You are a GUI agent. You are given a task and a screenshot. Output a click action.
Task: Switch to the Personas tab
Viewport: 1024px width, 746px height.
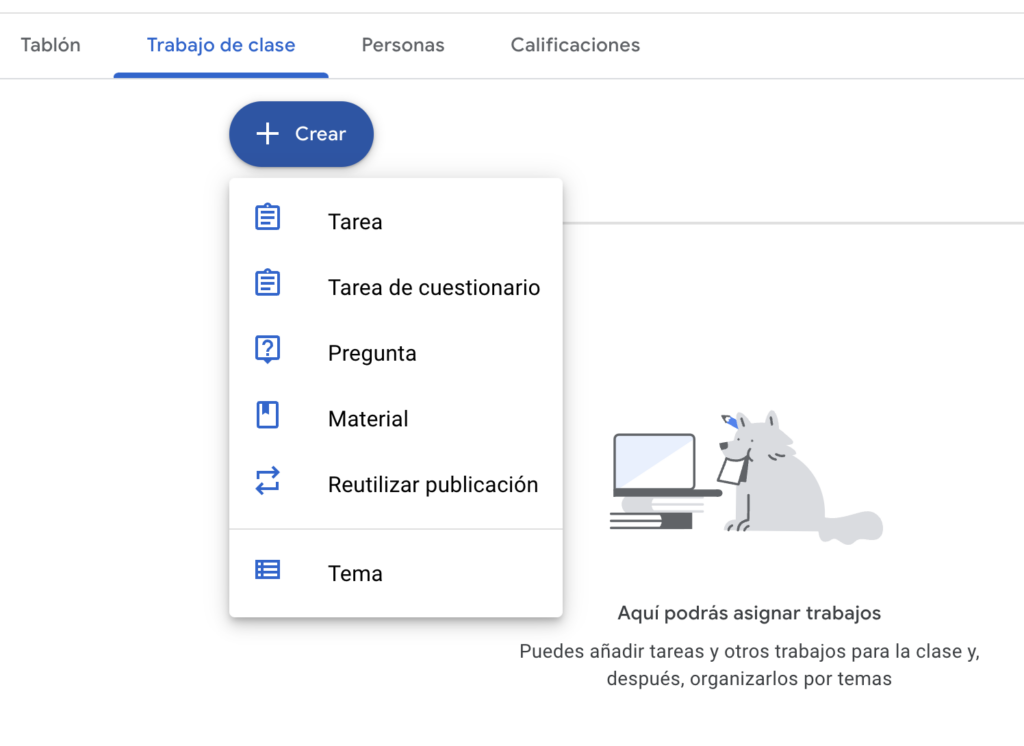pos(403,45)
